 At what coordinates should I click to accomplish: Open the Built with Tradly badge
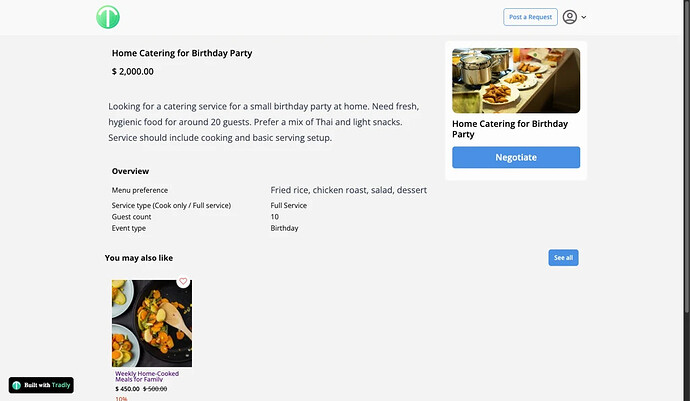point(42,385)
